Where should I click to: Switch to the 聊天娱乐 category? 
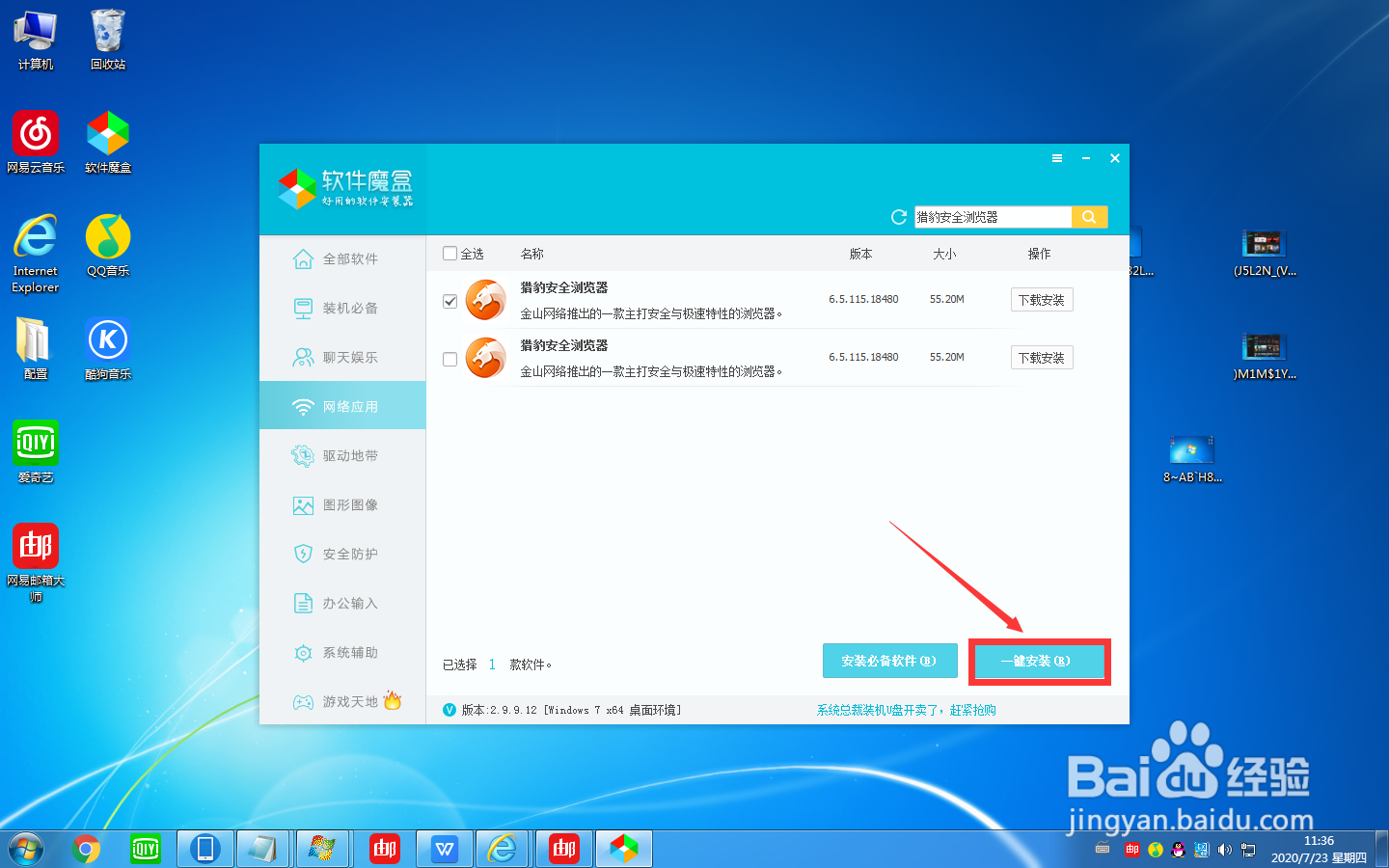click(342, 357)
